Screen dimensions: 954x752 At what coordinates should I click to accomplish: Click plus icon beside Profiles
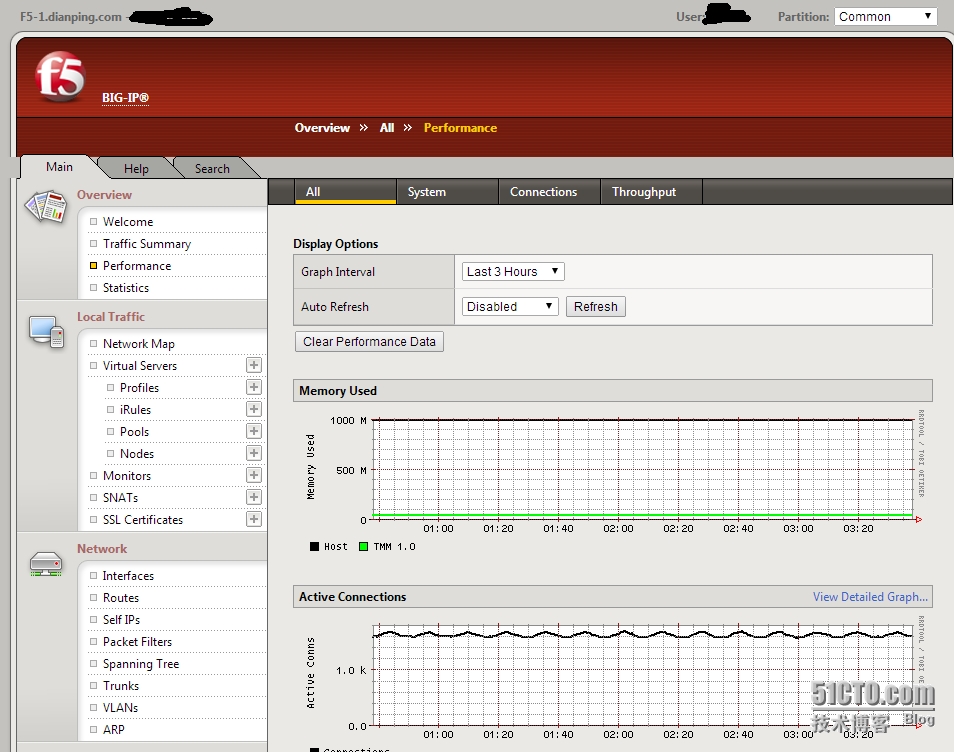coord(254,387)
